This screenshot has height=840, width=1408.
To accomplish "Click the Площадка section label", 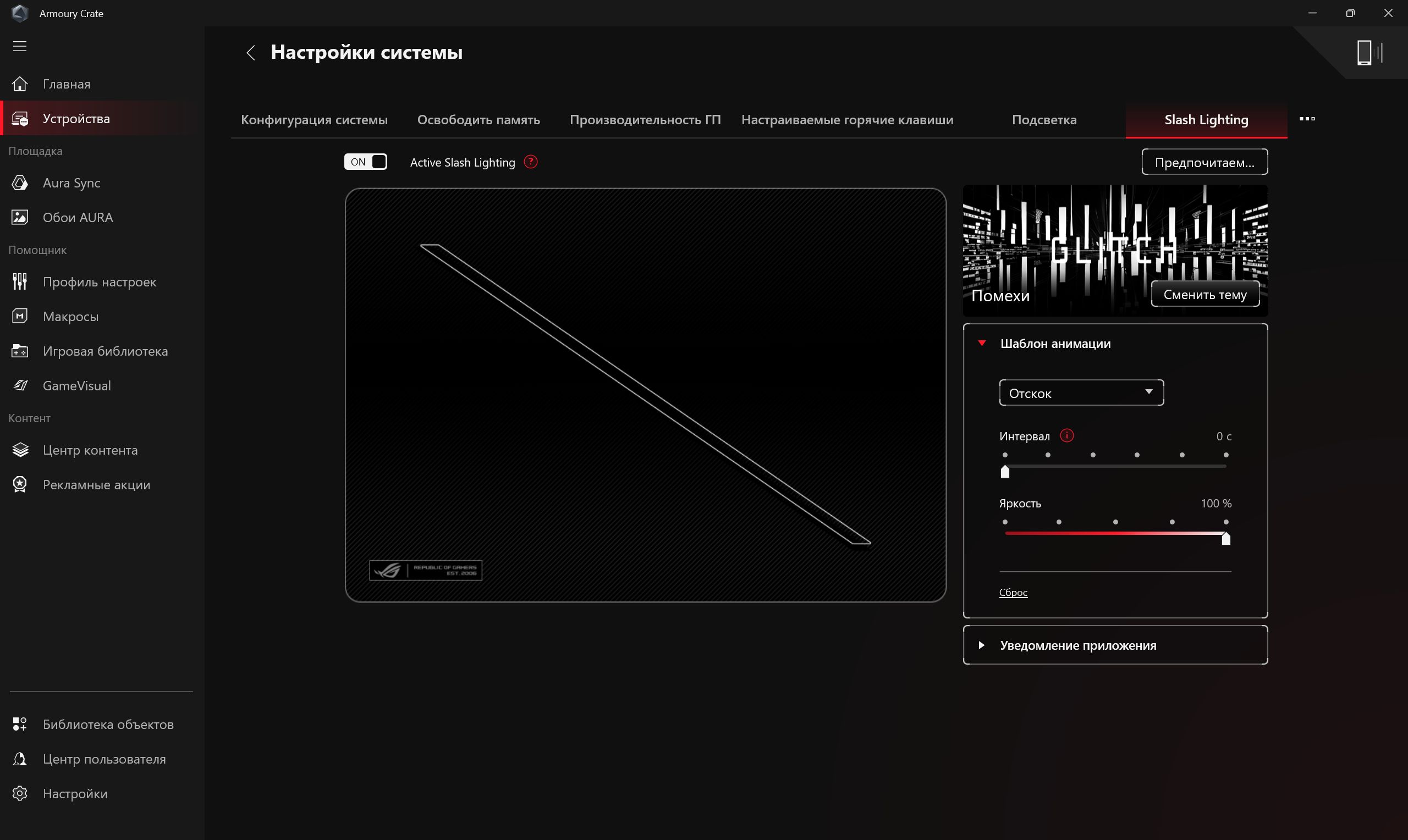I will tap(35, 151).
